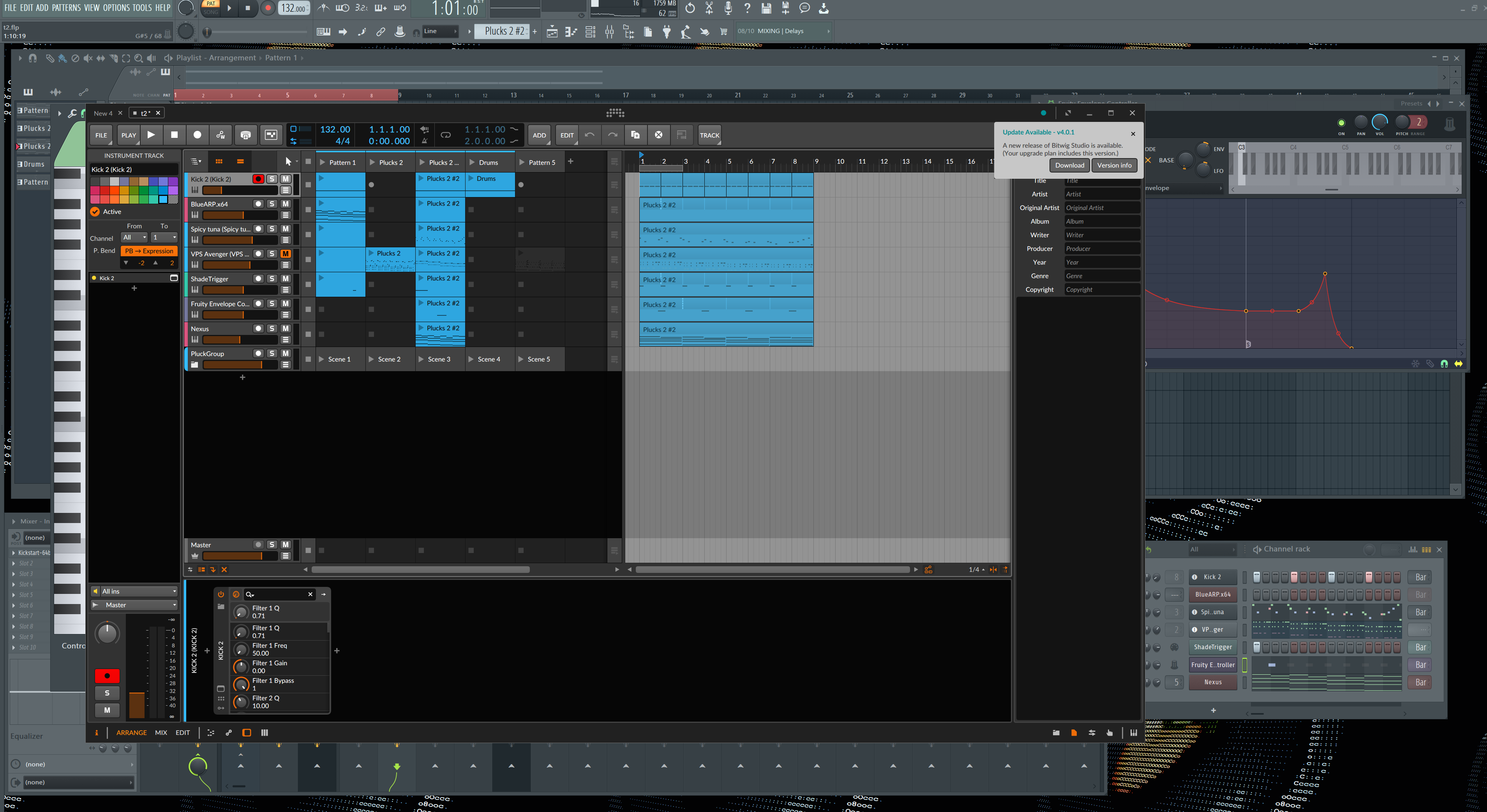Solo the ShadeTrigger track
Image resolution: width=1487 pixels, height=812 pixels.
tap(272, 279)
